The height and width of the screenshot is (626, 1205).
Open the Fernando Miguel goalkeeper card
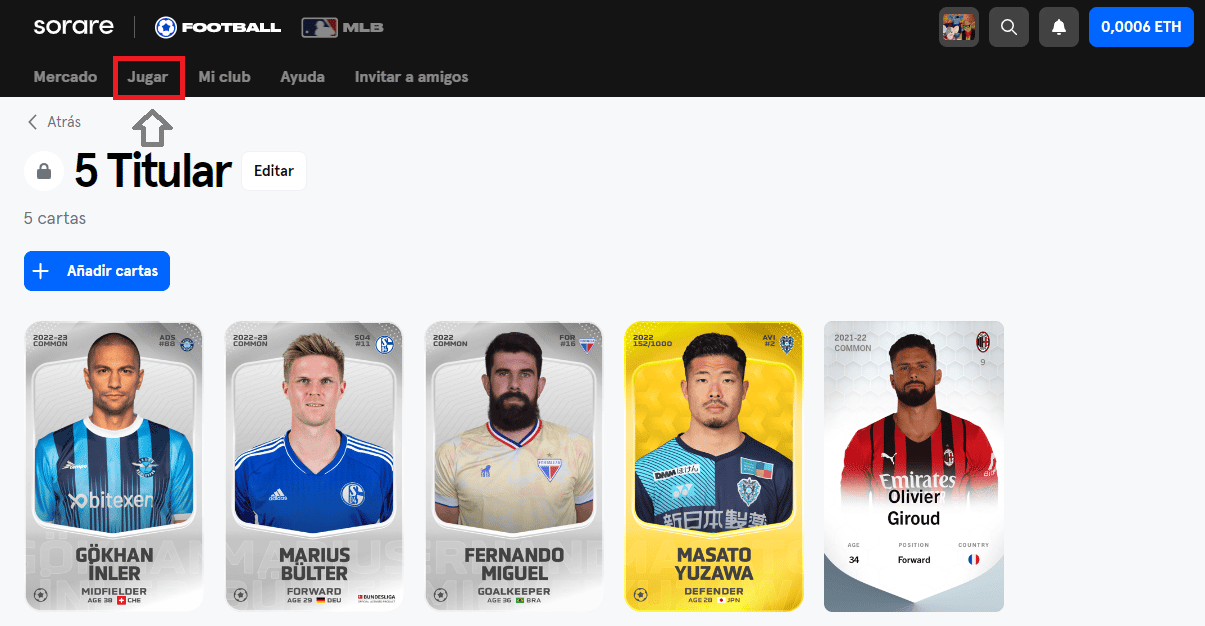[514, 466]
